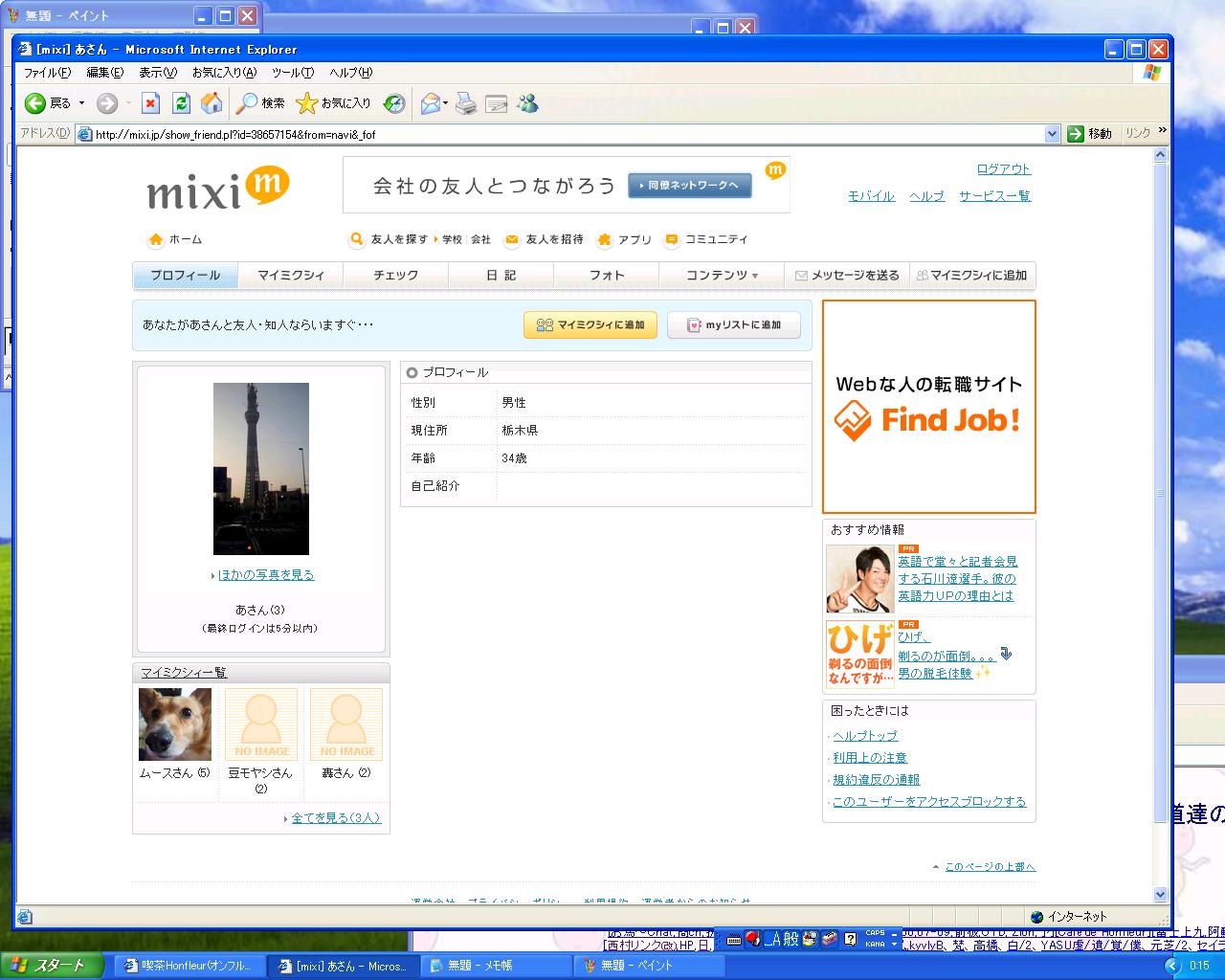Open the 編集(E) menu

104,73
